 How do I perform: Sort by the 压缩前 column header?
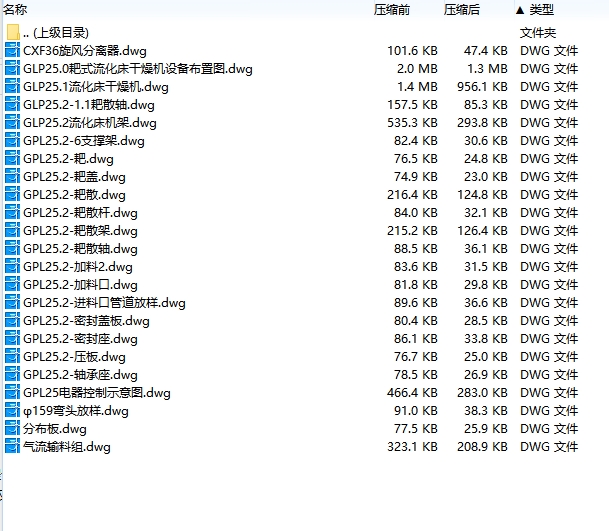click(x=392, y=9)
